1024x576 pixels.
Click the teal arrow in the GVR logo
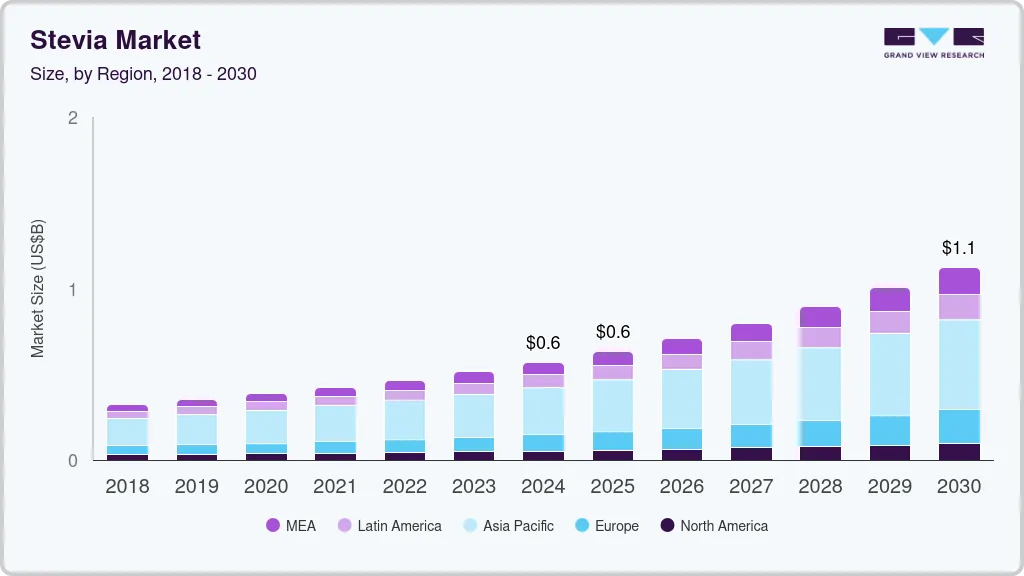pos(934,34)
